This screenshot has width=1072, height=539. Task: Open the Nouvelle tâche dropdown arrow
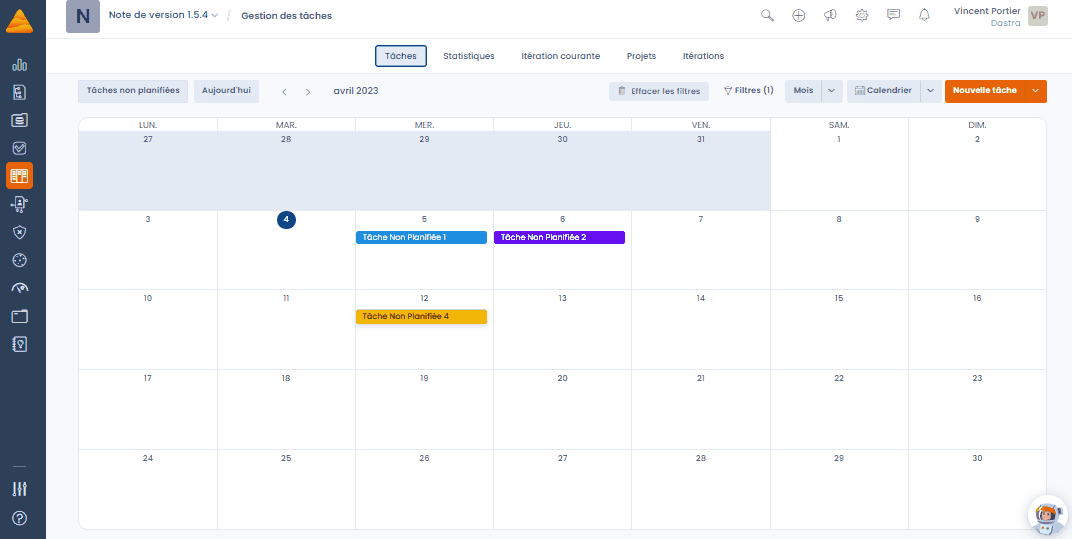pyautogui.click(x=1036, y=91)
